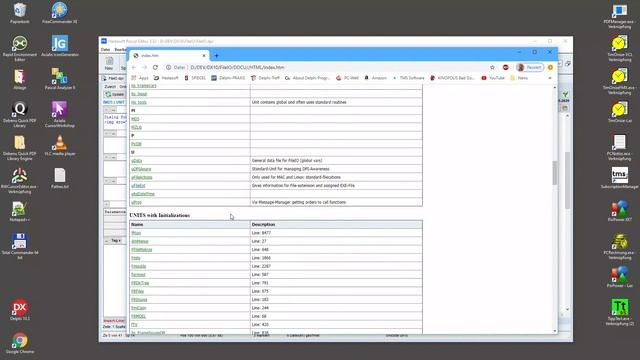This screenshot has height=360, width=640.
Task: Bookmark this page with the star icon
Action: (x=492, y=67)
